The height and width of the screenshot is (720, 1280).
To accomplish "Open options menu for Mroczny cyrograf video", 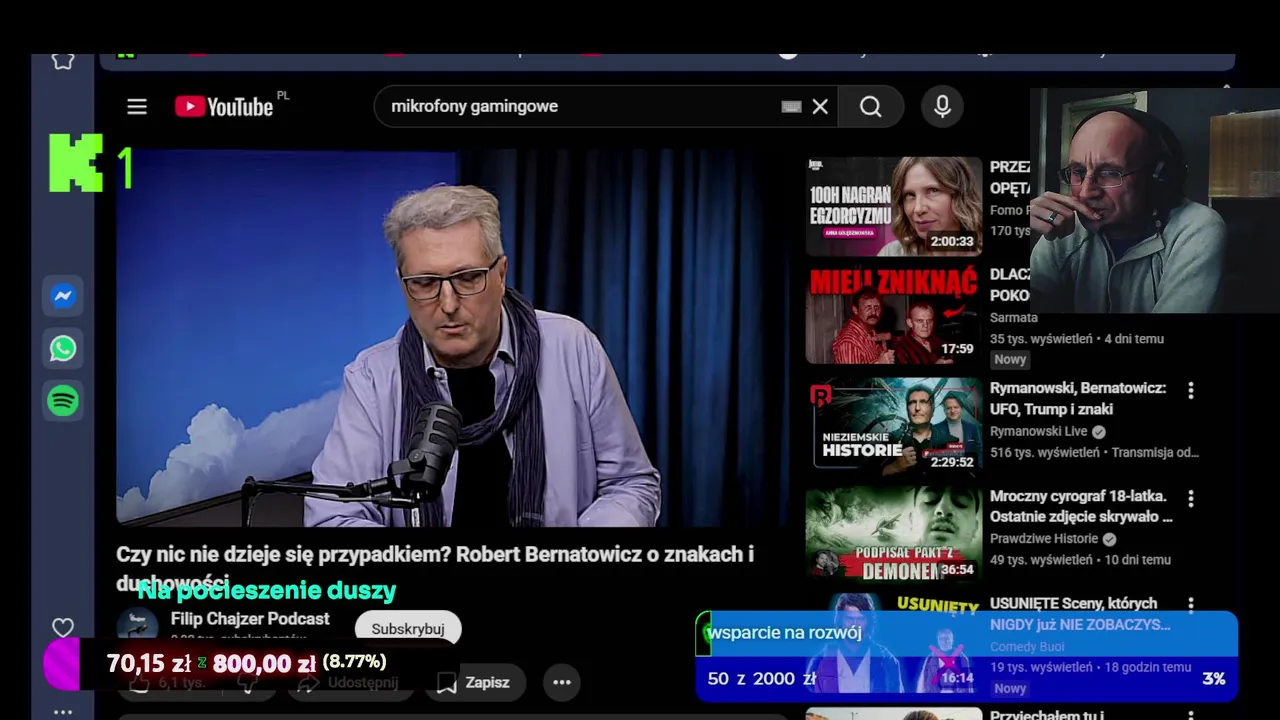I will click(x=1190, y=498).
